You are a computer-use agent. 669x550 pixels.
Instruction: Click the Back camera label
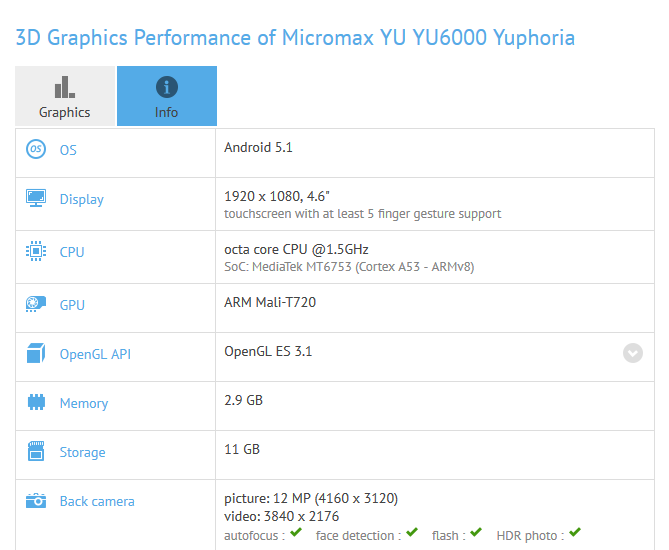[97, 501]
